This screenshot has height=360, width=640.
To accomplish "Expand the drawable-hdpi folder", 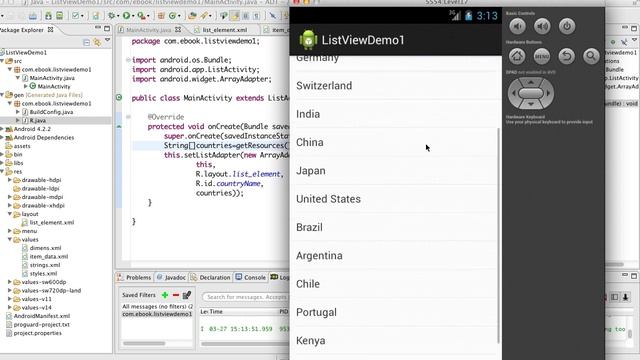I will point(9,180).
